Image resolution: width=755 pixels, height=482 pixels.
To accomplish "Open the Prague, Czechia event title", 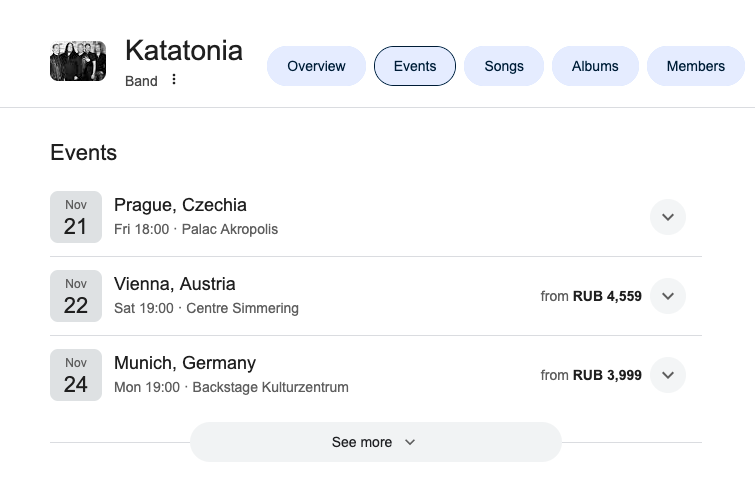I will tap(180, 205).
